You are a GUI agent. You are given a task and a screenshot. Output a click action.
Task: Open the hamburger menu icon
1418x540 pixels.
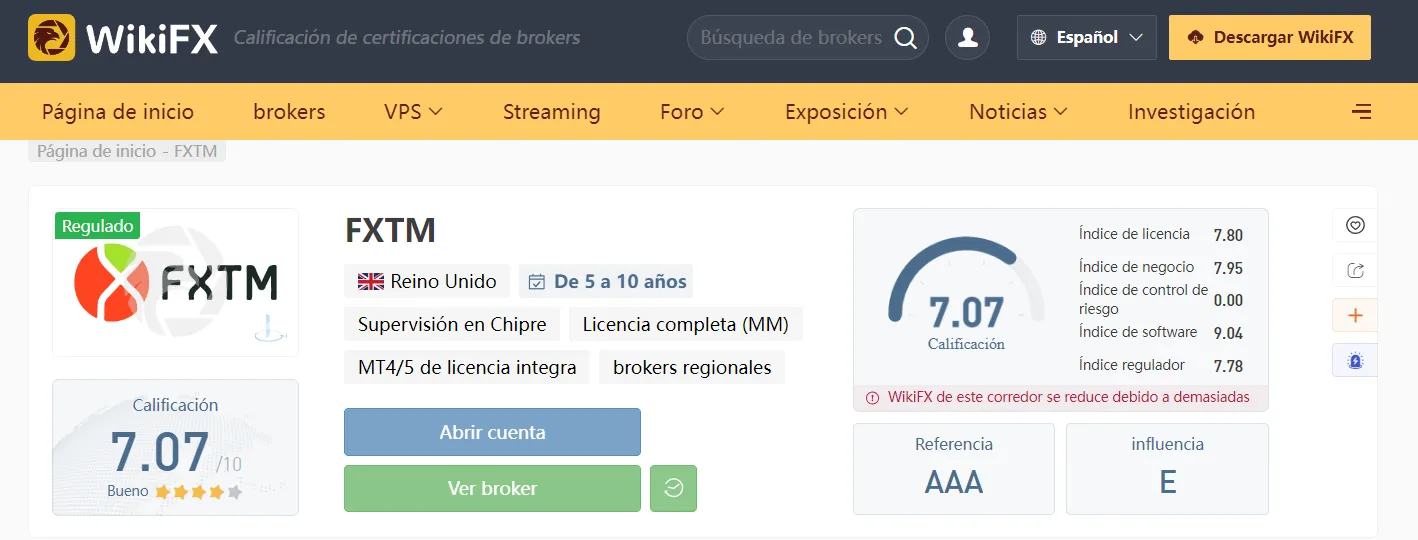click(x=1361, y=111)
